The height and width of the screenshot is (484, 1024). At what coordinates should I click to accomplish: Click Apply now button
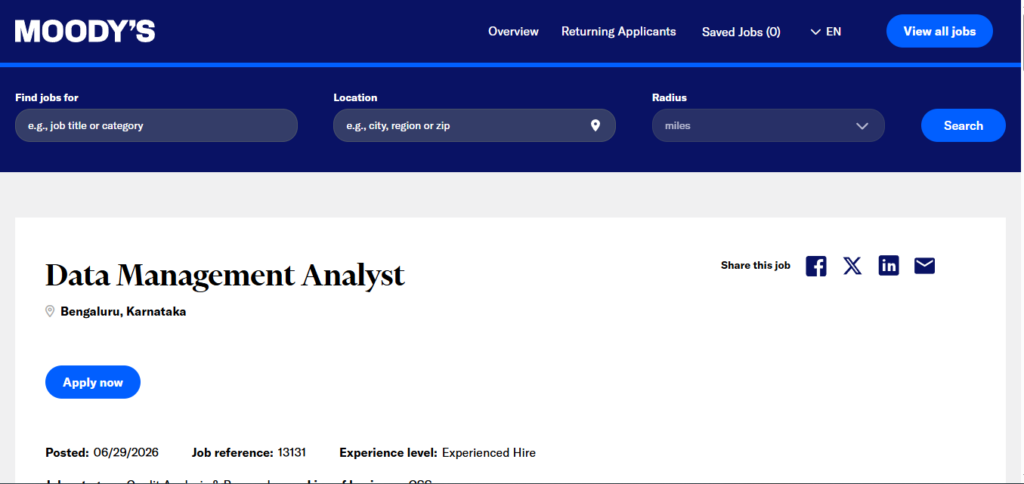93,382
